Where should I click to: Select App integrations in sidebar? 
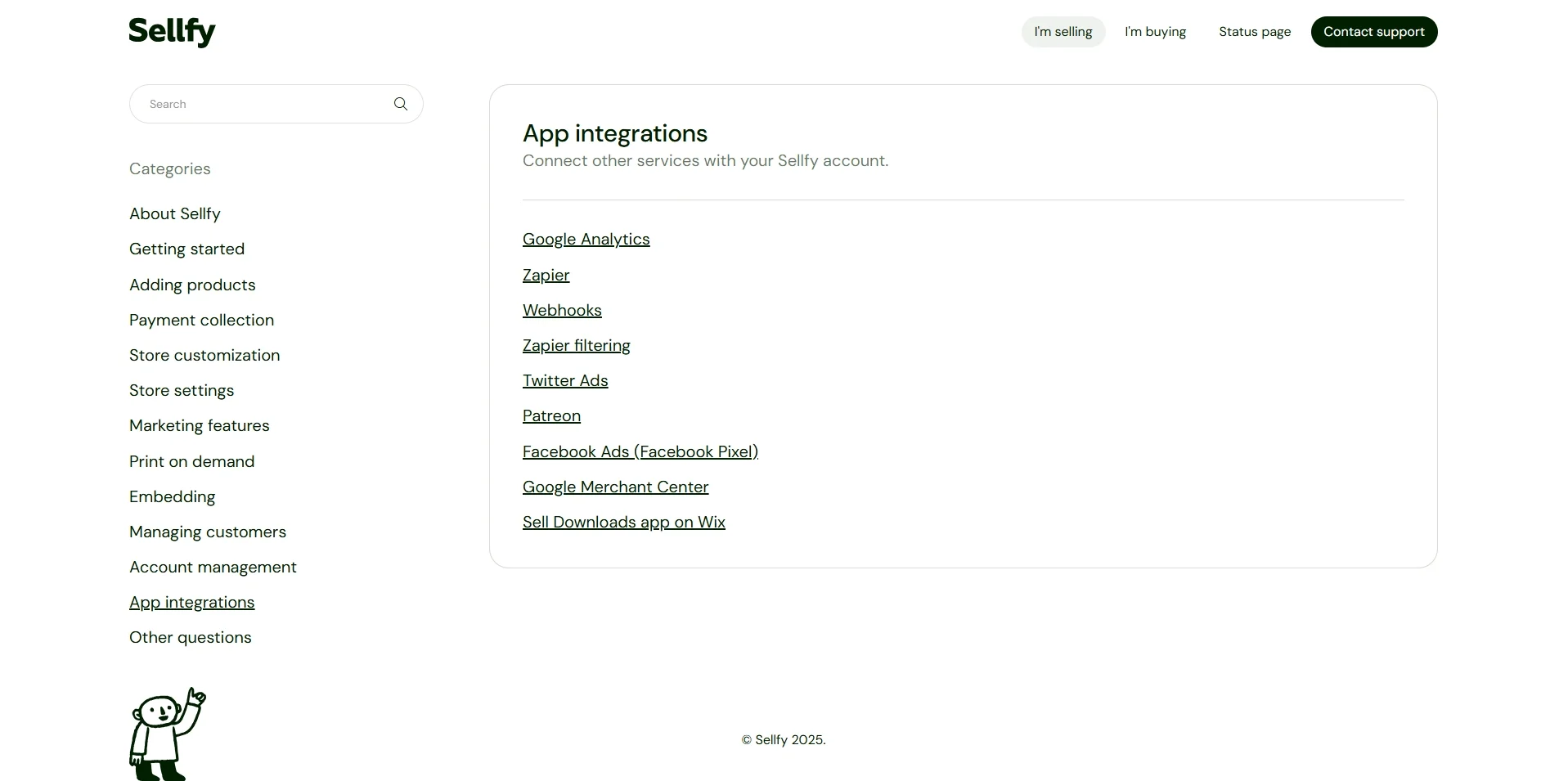191,602
